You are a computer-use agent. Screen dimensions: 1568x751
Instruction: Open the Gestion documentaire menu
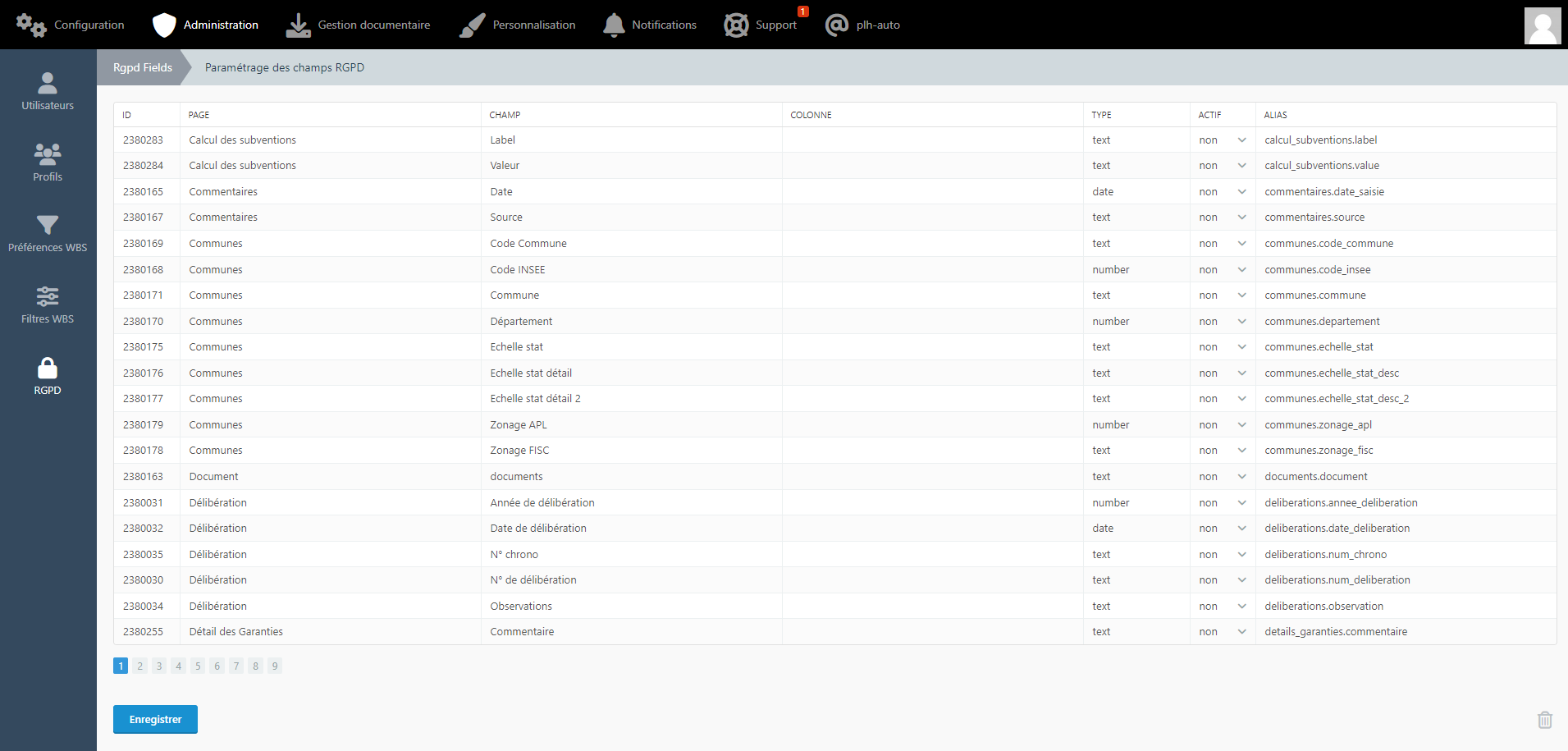[x=358, y=25]
